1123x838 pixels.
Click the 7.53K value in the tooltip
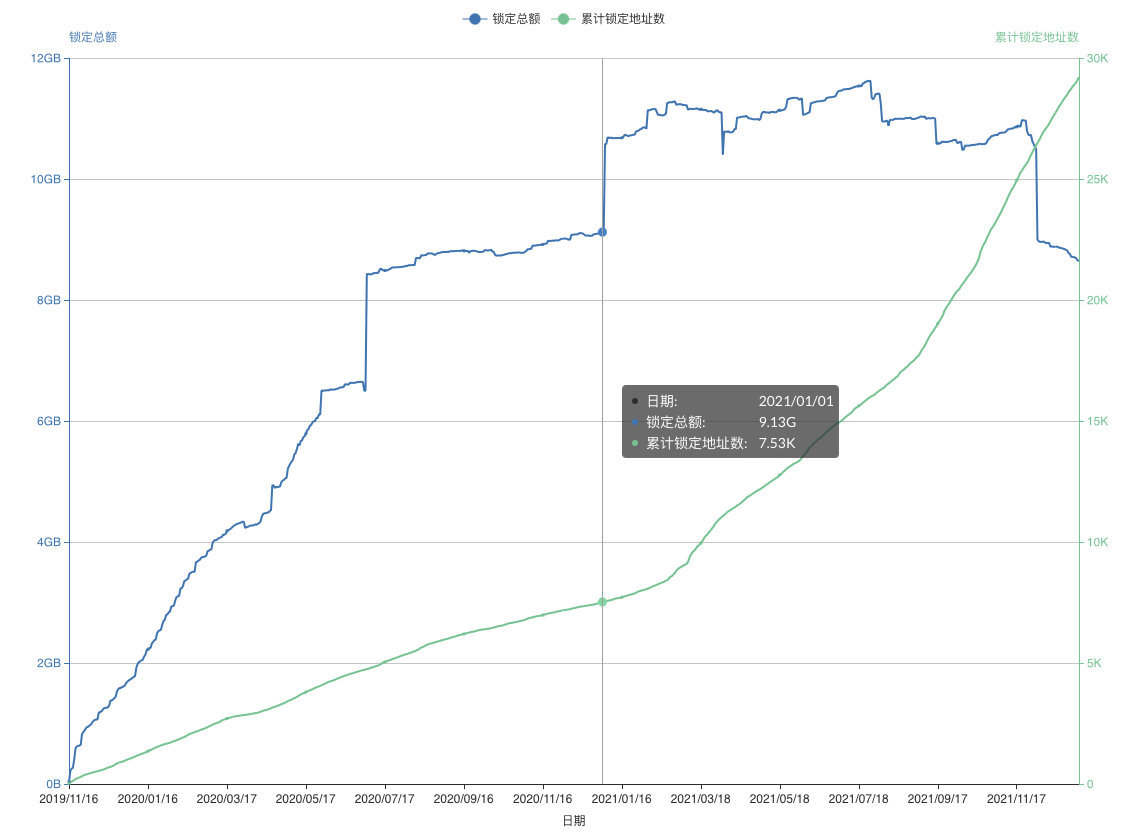[x=777, y=443]
